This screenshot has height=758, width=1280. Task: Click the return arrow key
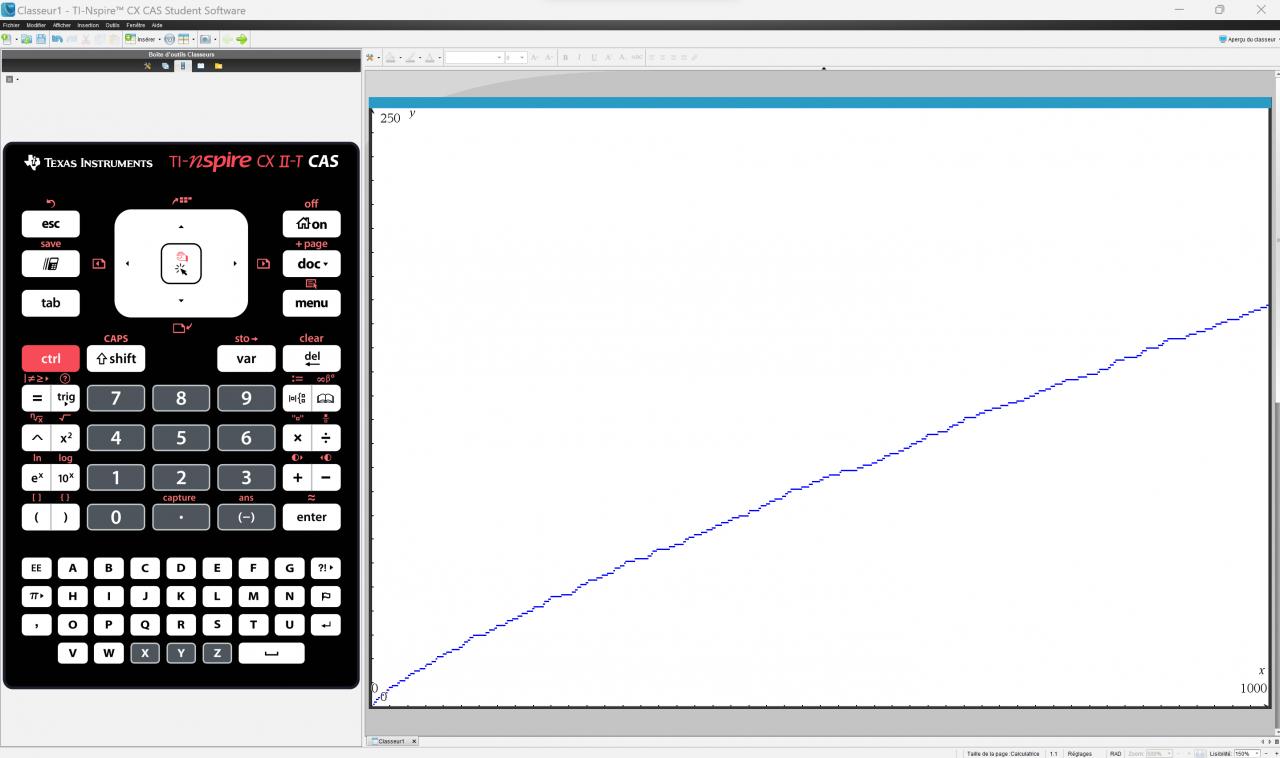coord(326,625)
